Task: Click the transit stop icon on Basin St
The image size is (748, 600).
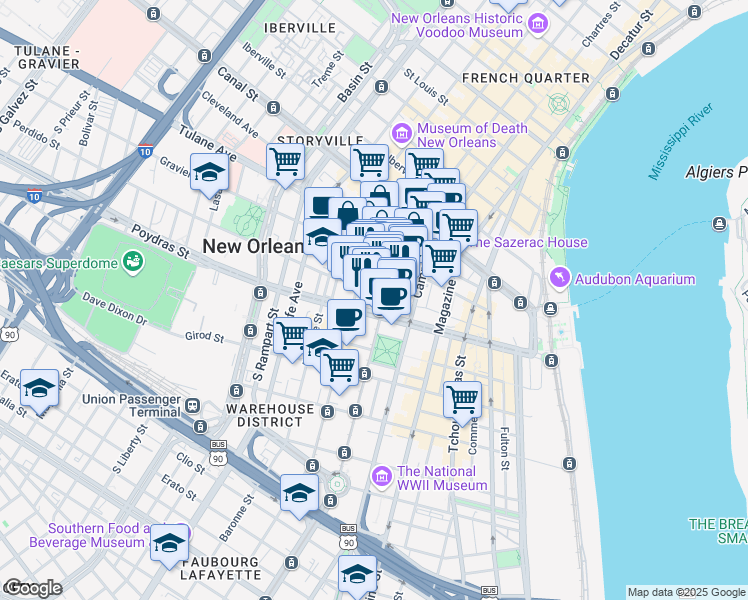Action: (381, 87)
